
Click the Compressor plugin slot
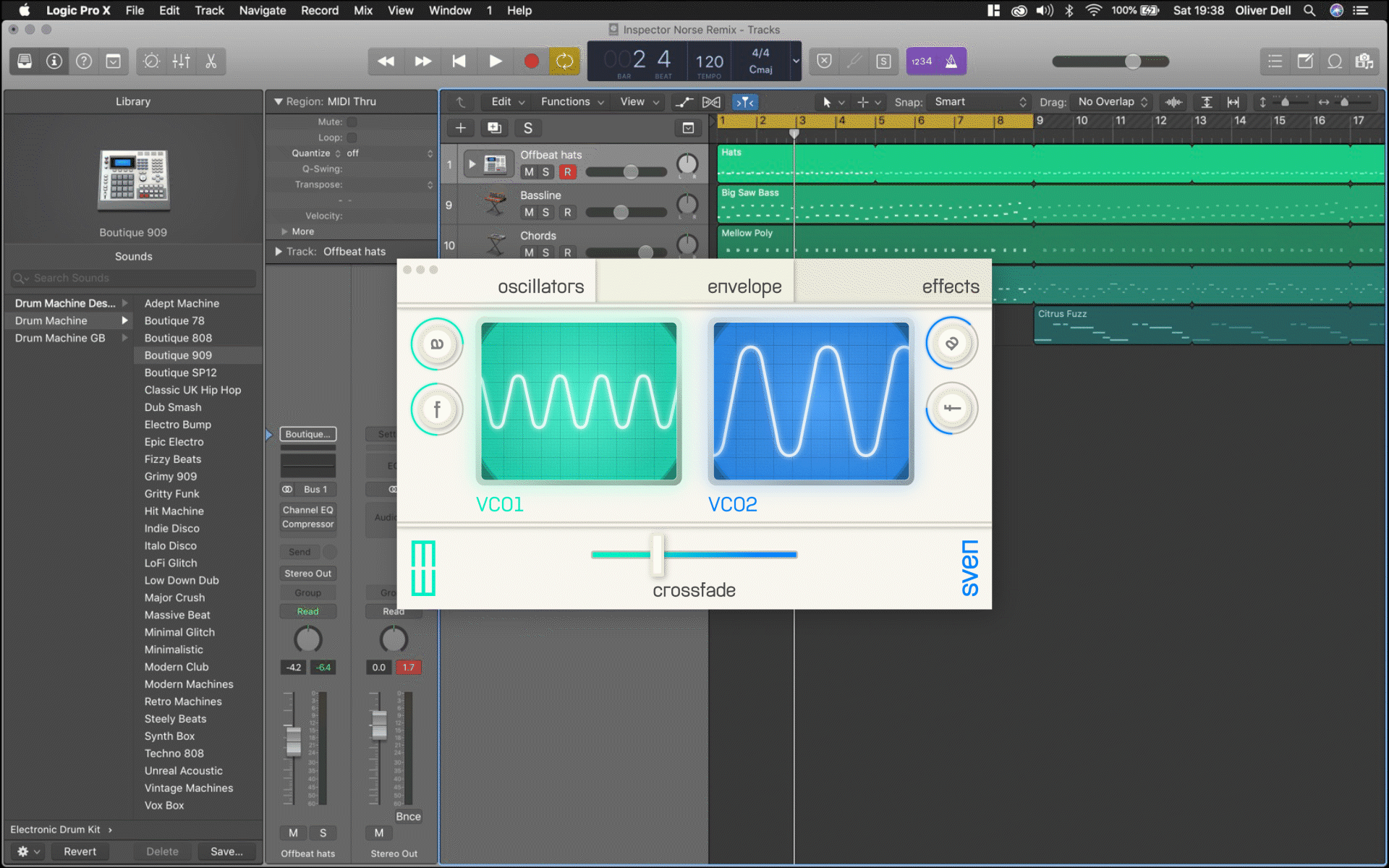coord(308,524)
